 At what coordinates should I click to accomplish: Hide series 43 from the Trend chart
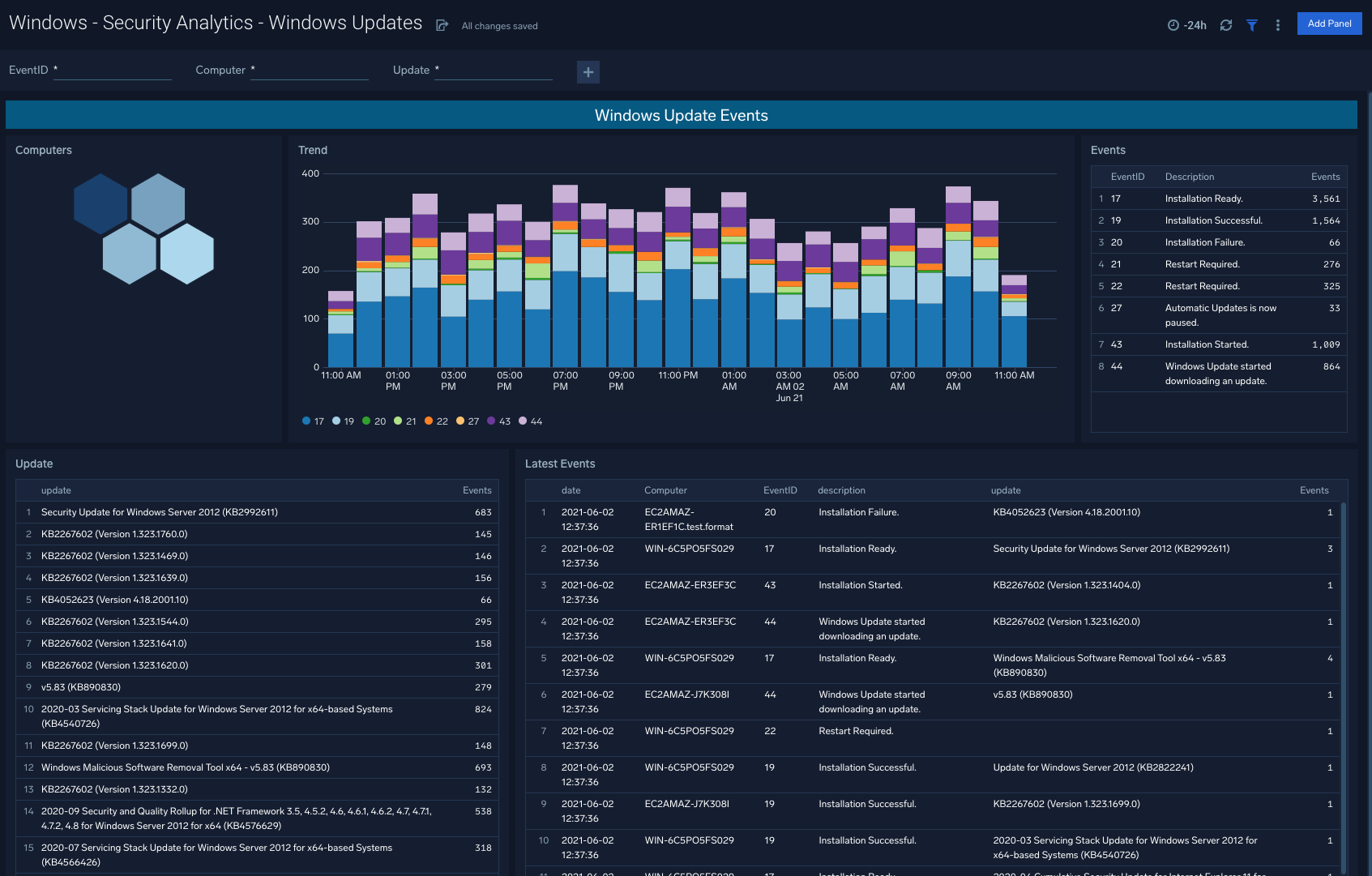(500, 421)
